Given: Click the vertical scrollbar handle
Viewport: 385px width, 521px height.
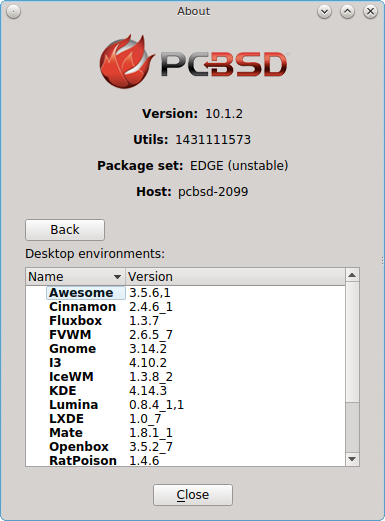Looking at the screenshot, I should pyautogui.click(x=352, y=342).
